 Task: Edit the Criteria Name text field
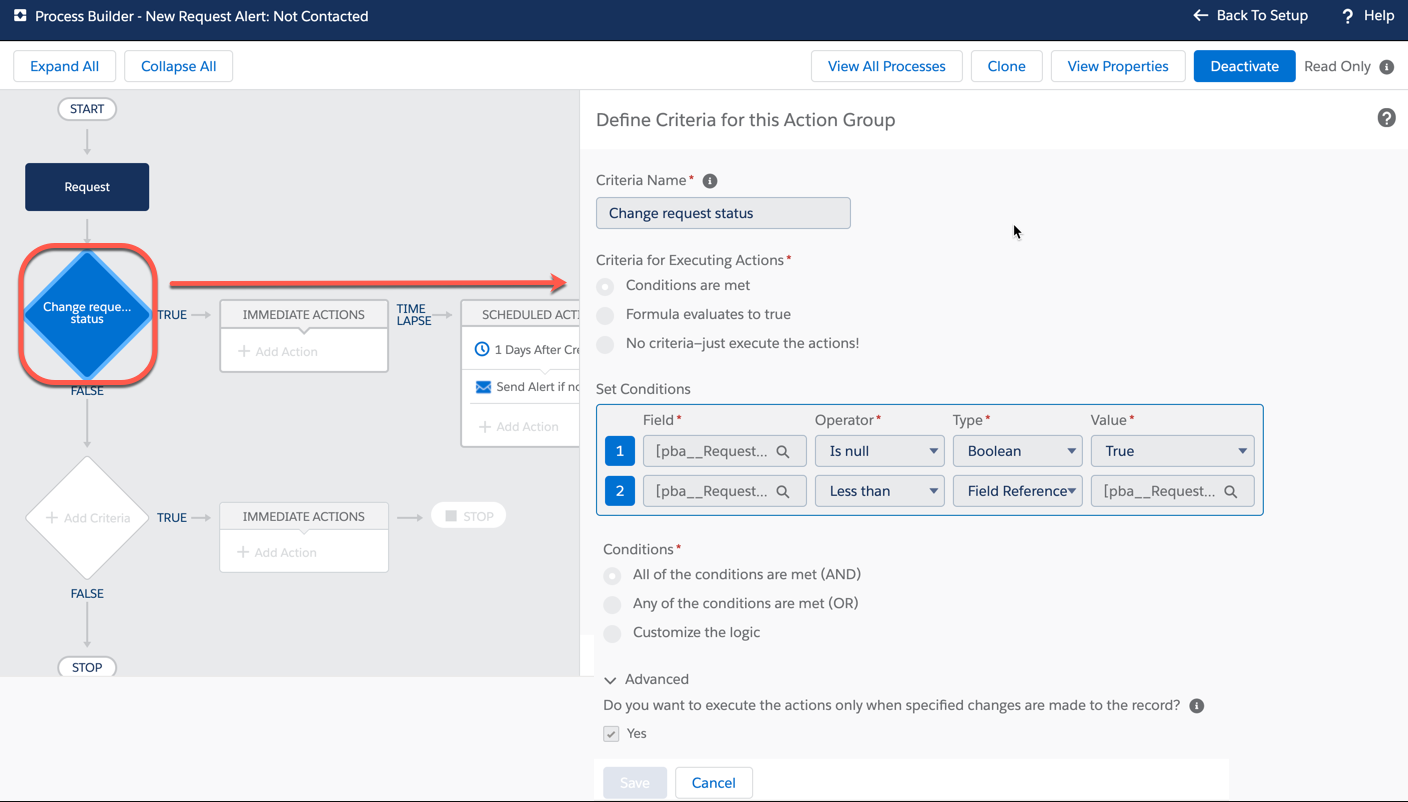pos(722,213)
